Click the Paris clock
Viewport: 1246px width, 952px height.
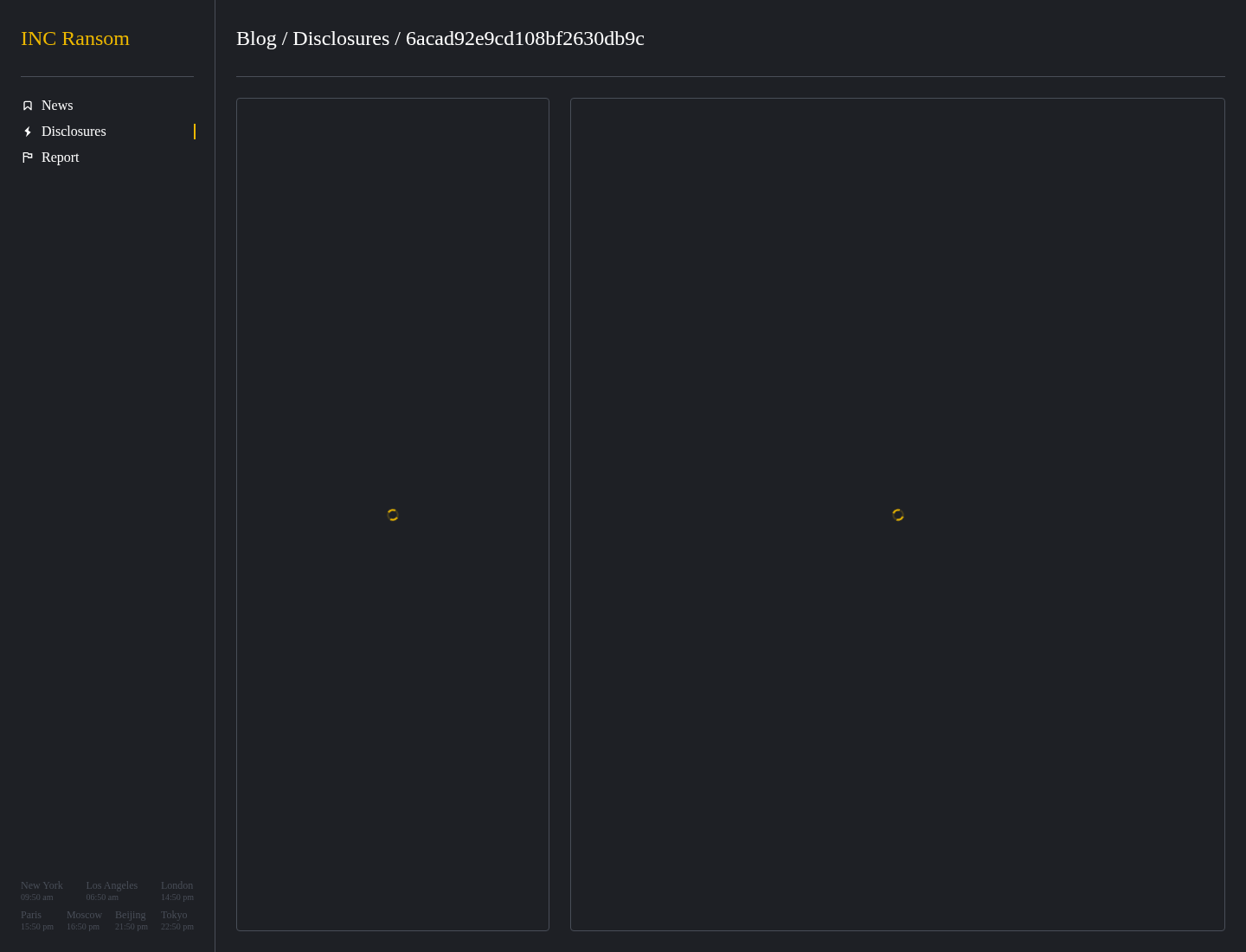coord(37,920)
